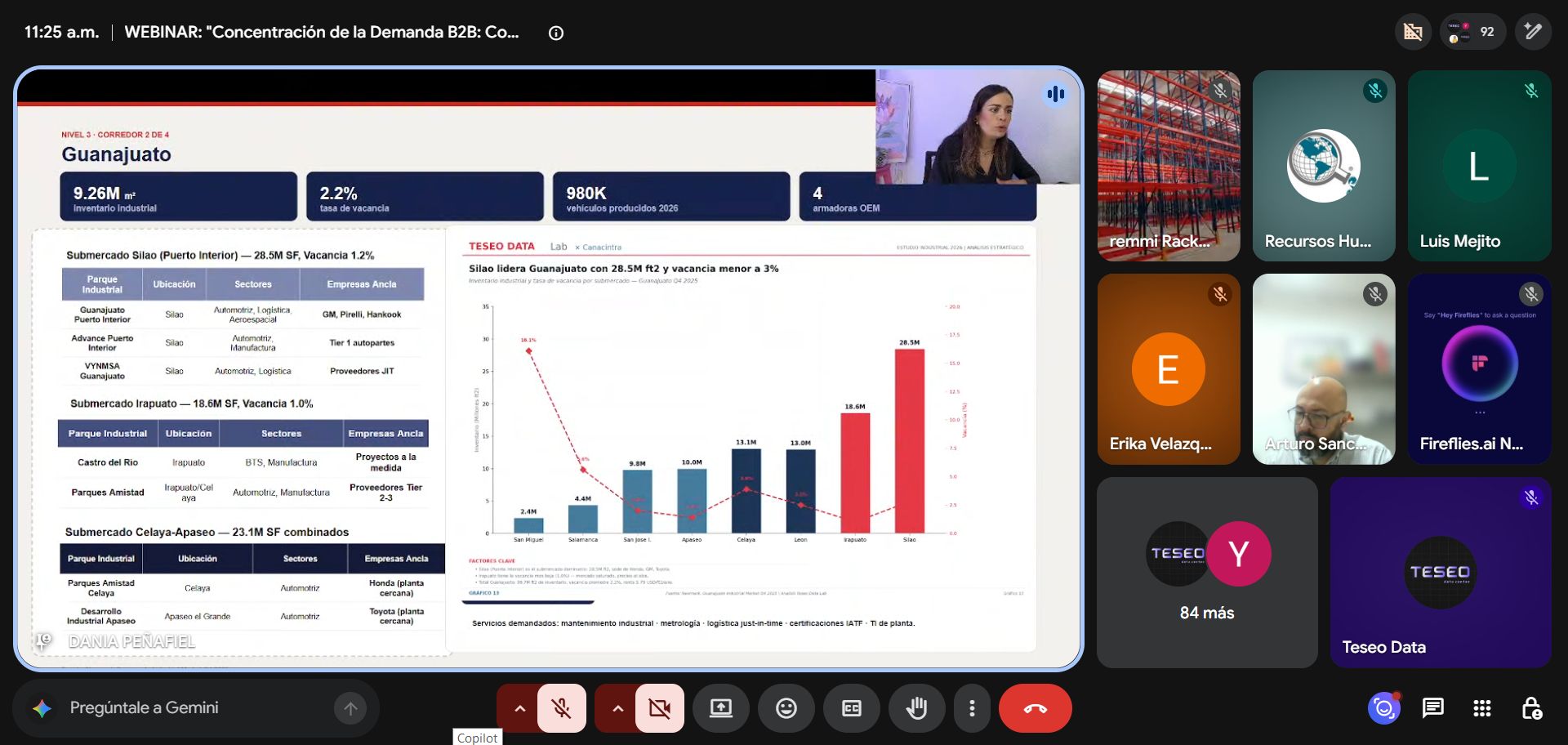Viewport: 1568px width, 745px height.
Task: Click the camera-off indicator icon at top right
Action: pyautogui.click(x=1413, y=32)
